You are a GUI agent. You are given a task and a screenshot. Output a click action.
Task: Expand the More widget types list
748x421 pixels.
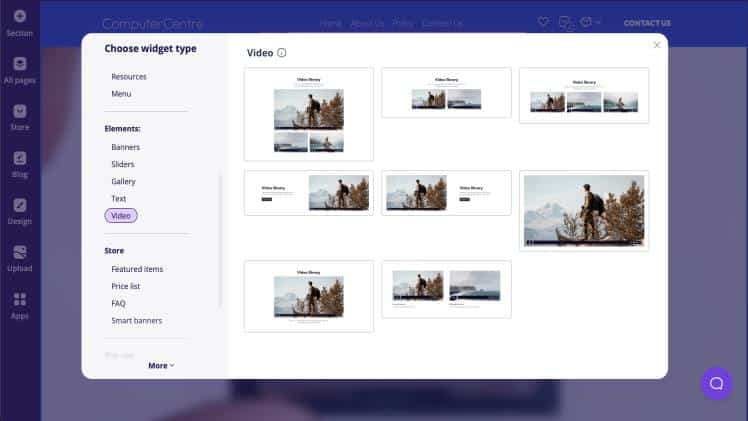161,366
